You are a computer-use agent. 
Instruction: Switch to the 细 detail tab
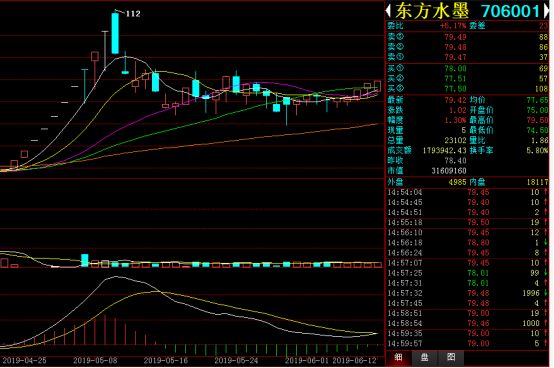[x=398, y=357]
